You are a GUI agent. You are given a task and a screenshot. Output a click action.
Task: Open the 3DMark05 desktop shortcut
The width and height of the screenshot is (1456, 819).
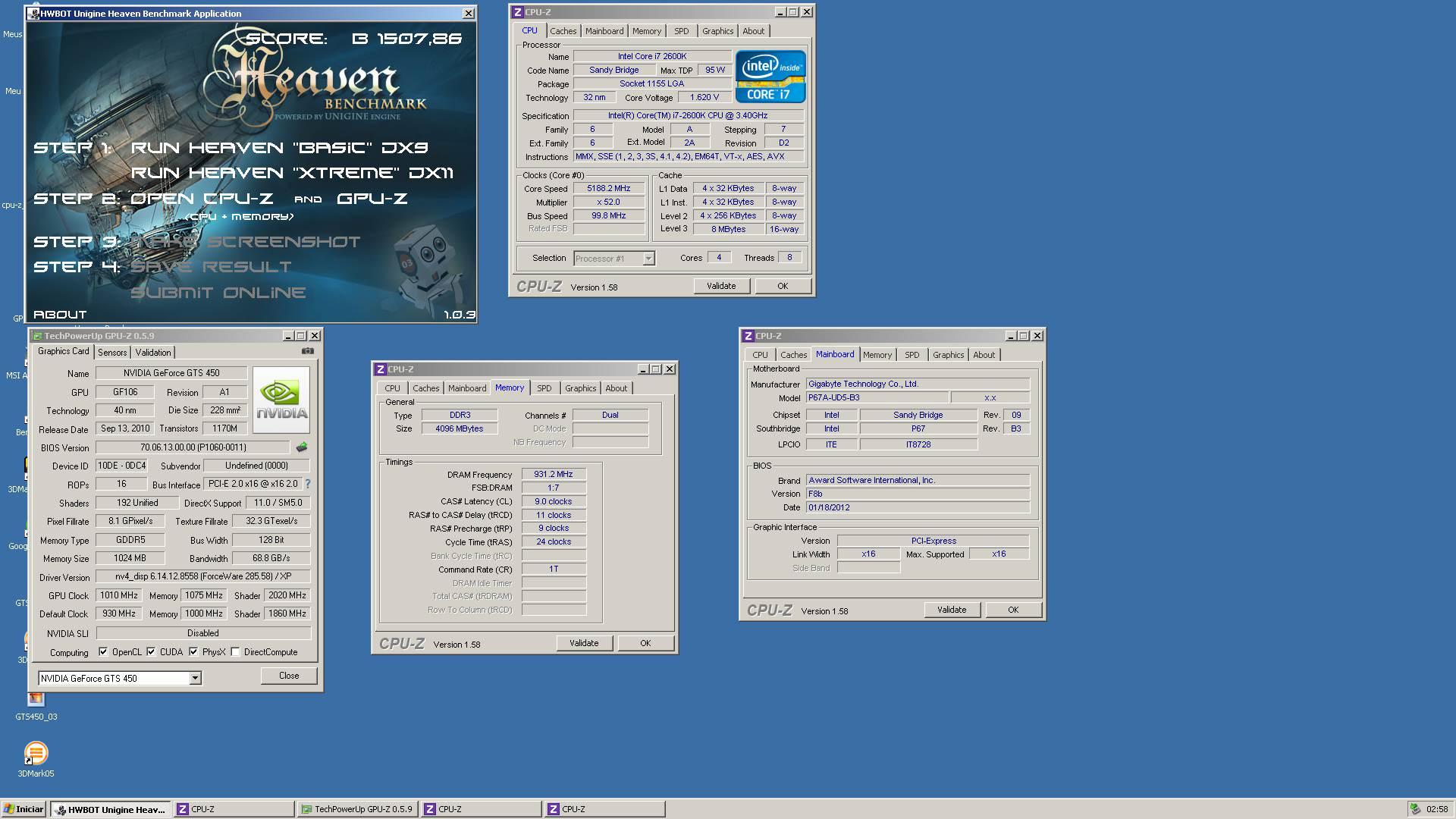click(x=36, y=758)
